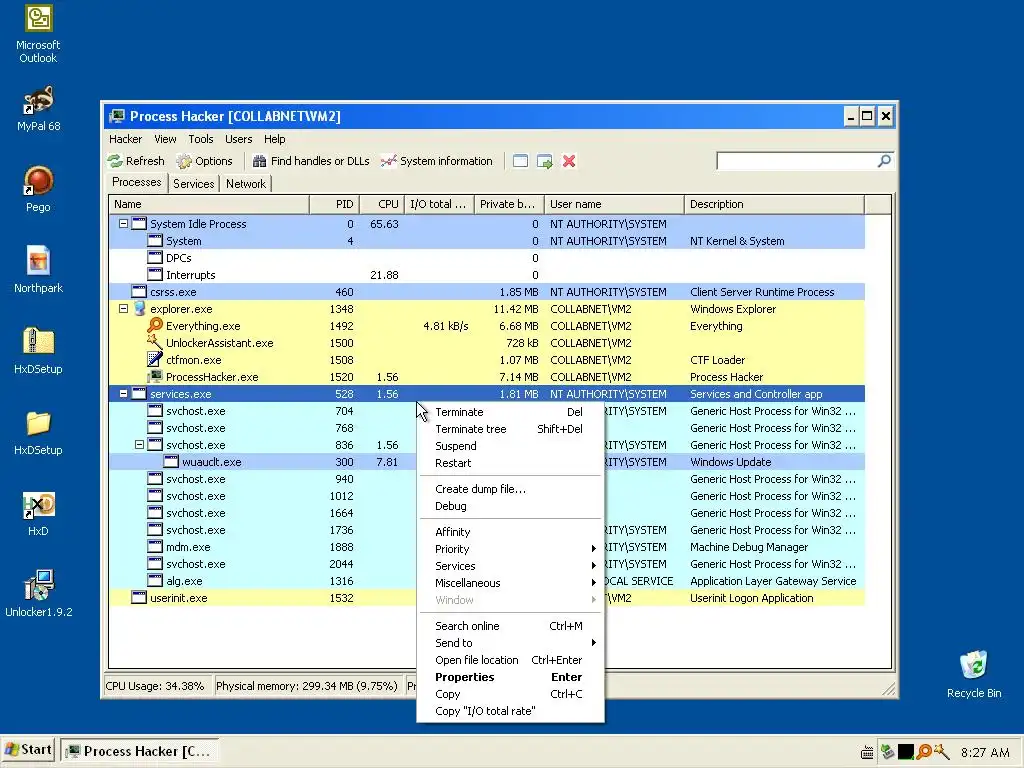
Task: Choose Terminate from context menu
Action: (510, 412)
